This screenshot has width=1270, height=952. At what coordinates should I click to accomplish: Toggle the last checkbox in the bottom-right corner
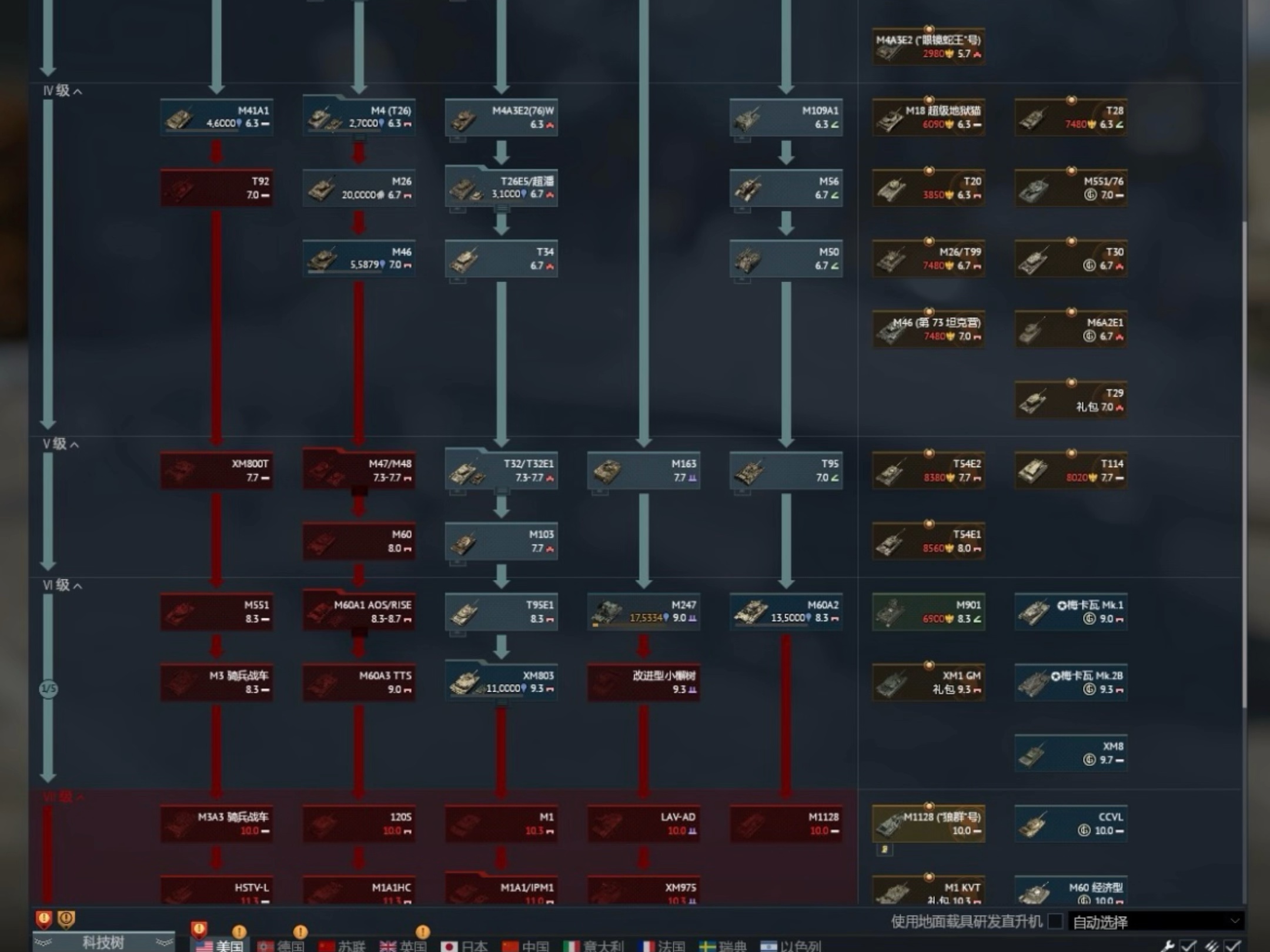[1233, 945]
